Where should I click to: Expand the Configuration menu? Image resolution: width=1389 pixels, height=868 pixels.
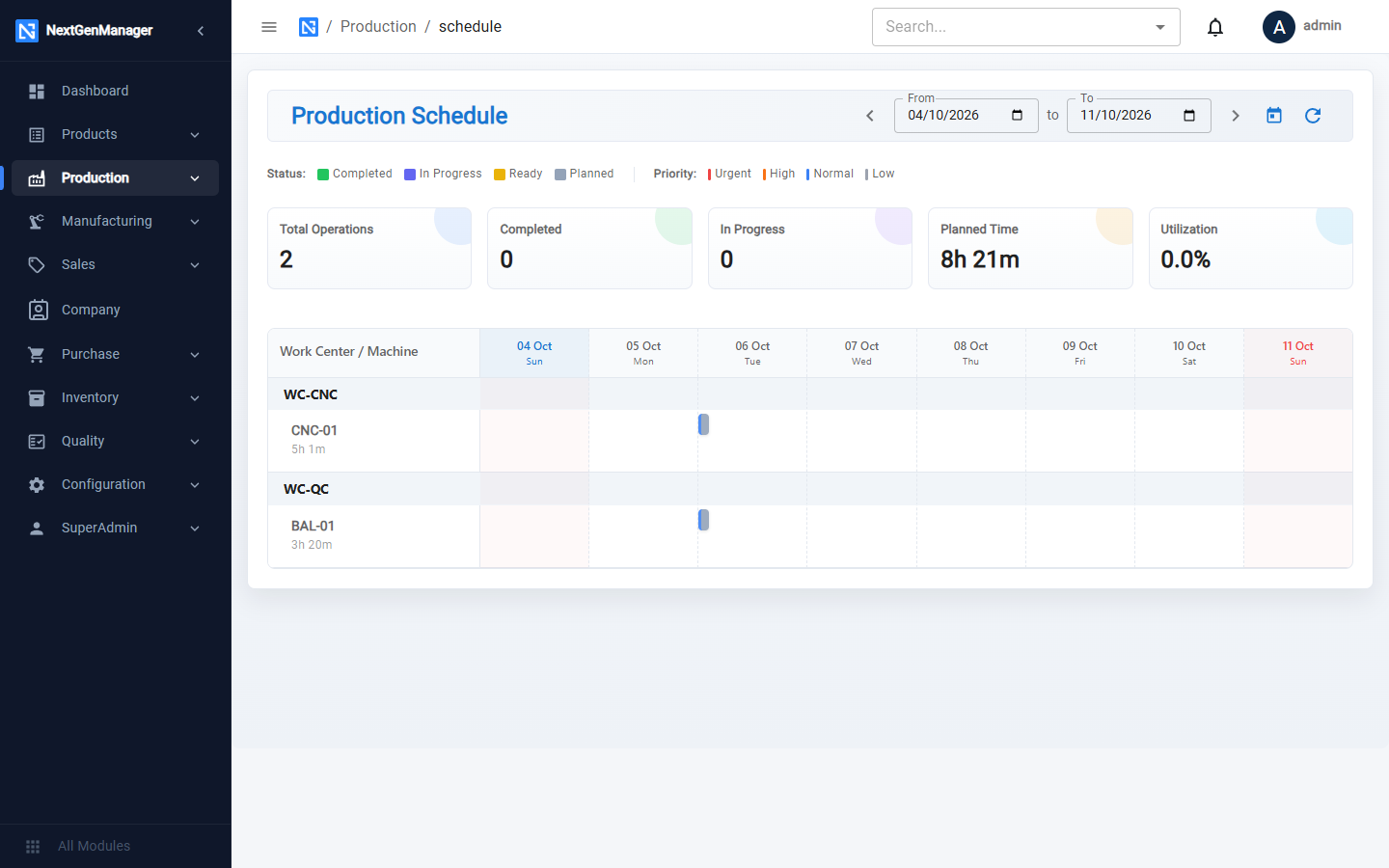(x=116, y=484)
